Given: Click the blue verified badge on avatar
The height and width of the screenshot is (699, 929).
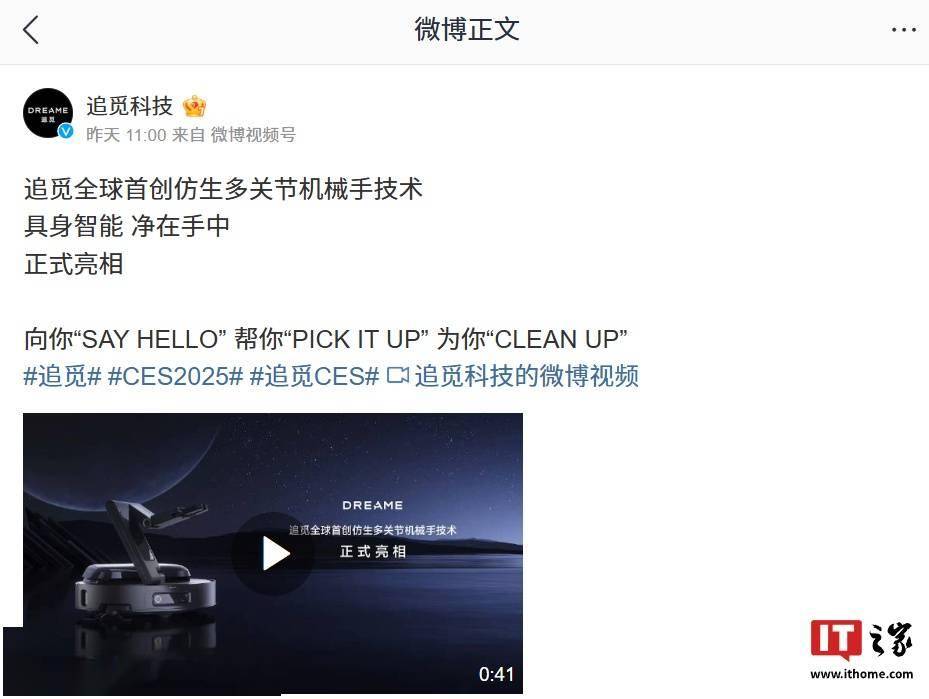Looking at the screenshot, I should tap(66, 131).
